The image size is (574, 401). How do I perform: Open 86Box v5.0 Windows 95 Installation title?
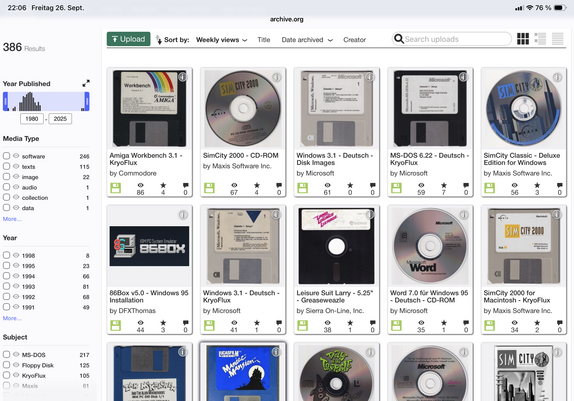[149, 296]
